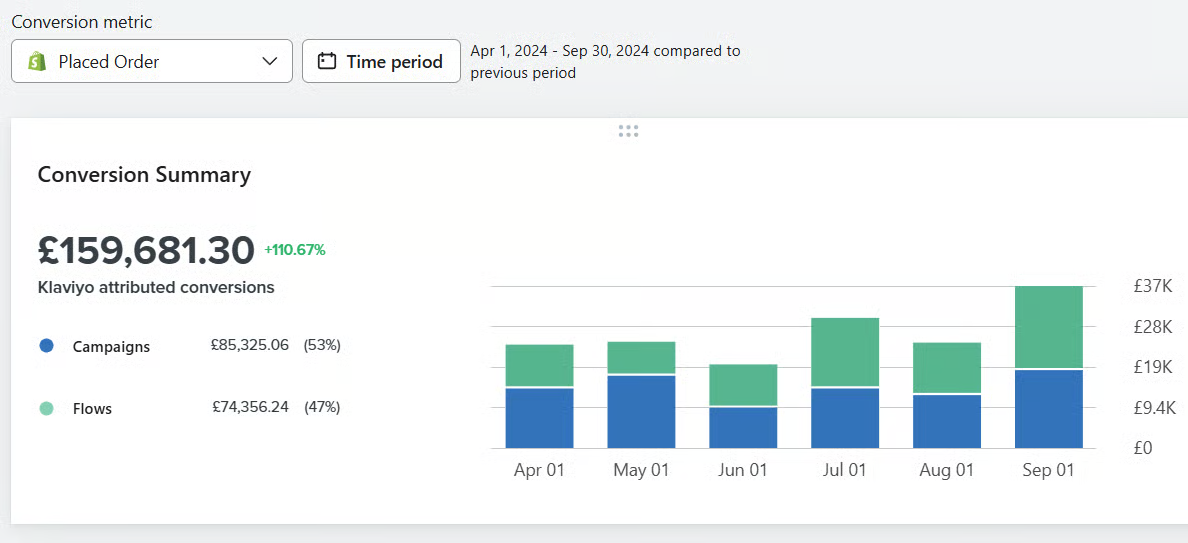Expand the dropdown chevron beside Placed Order
This screenshot has width=1188, height=543.
point(269,62)
